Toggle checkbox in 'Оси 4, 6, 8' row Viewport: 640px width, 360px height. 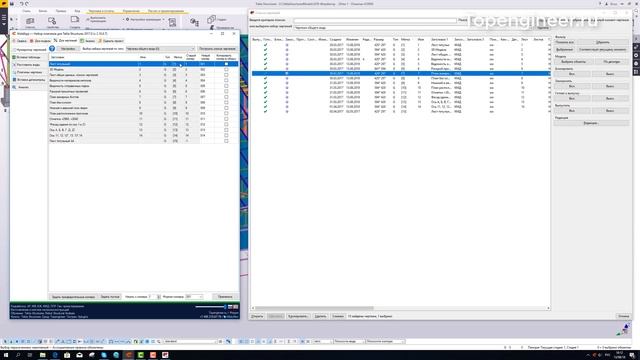tap(226, 130)
